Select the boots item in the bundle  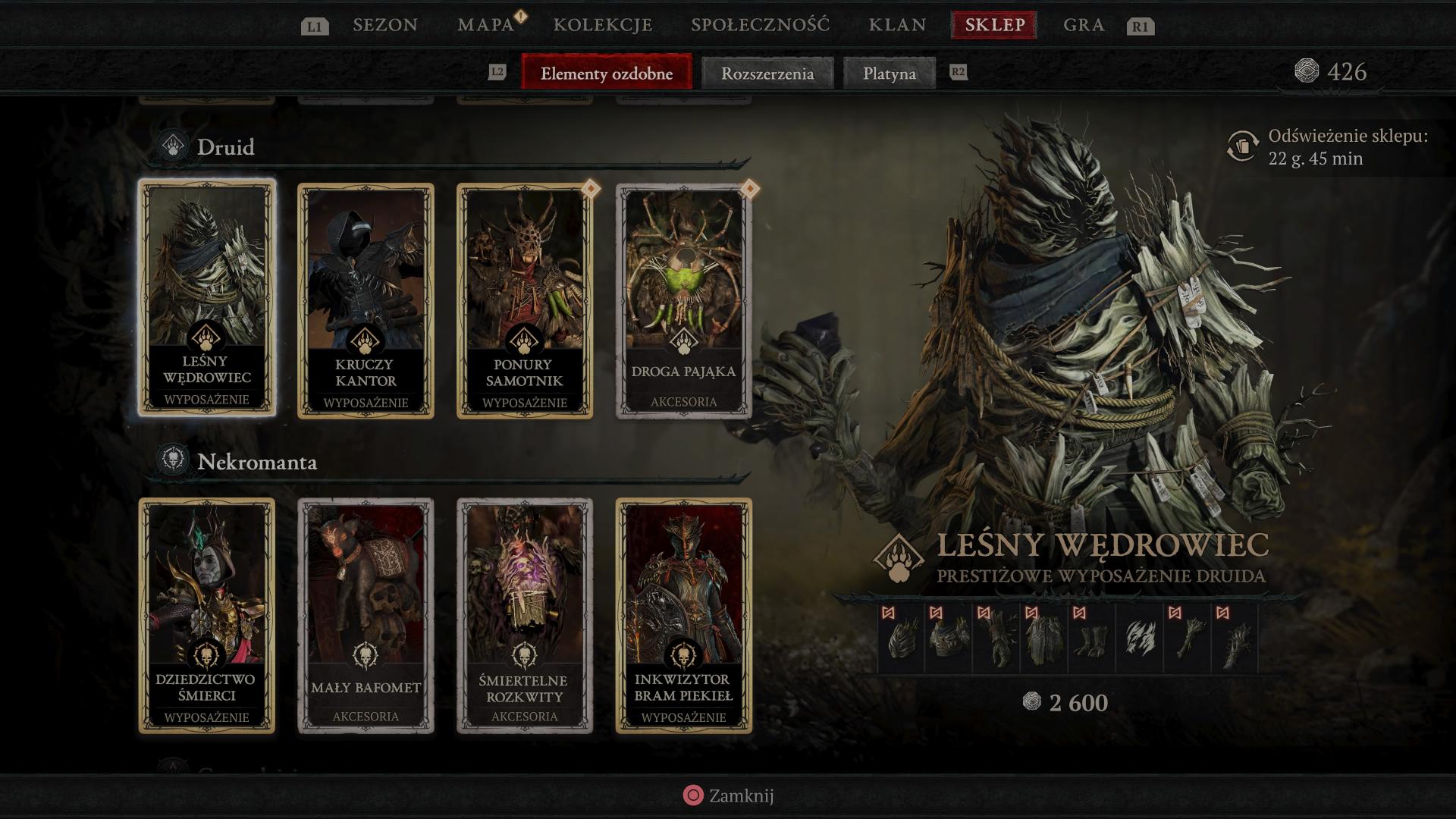coord(1092,638)
